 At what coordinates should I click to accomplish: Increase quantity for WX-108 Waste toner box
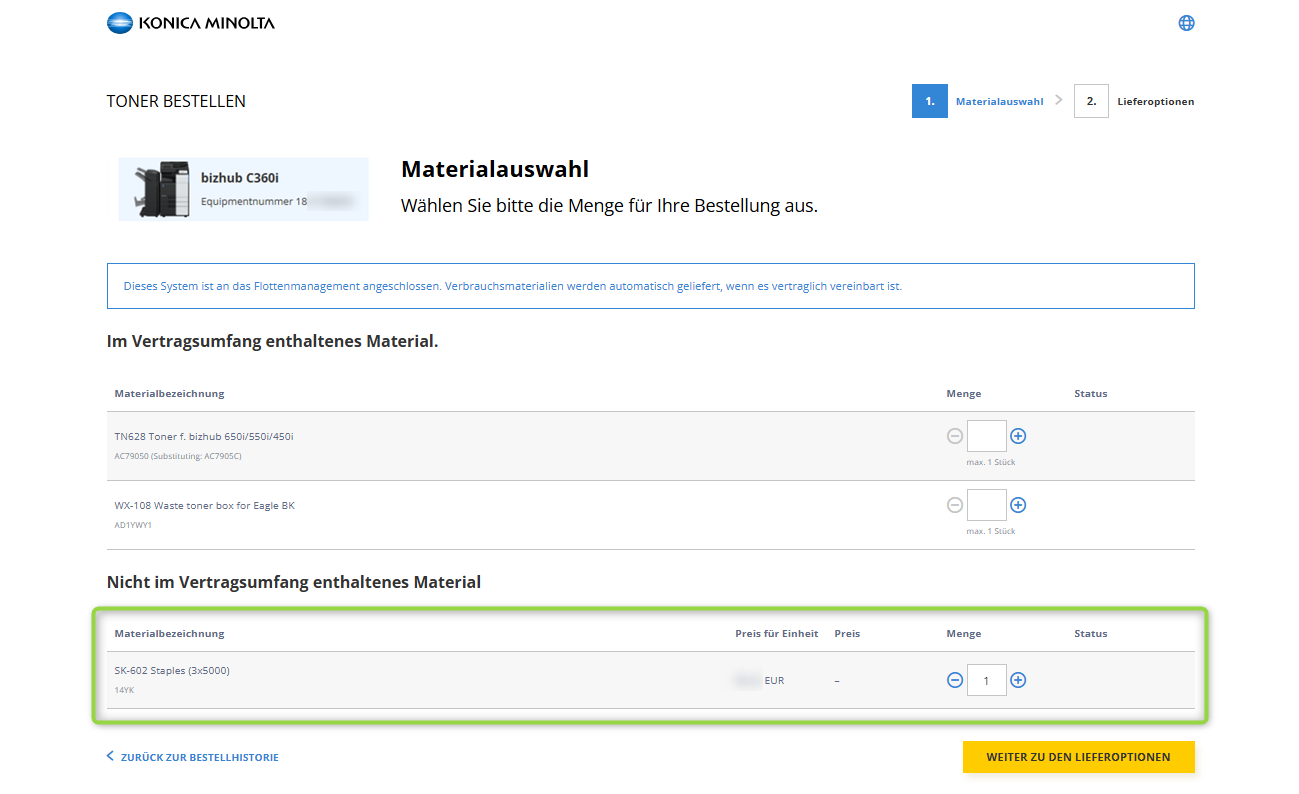[1018, 505]
